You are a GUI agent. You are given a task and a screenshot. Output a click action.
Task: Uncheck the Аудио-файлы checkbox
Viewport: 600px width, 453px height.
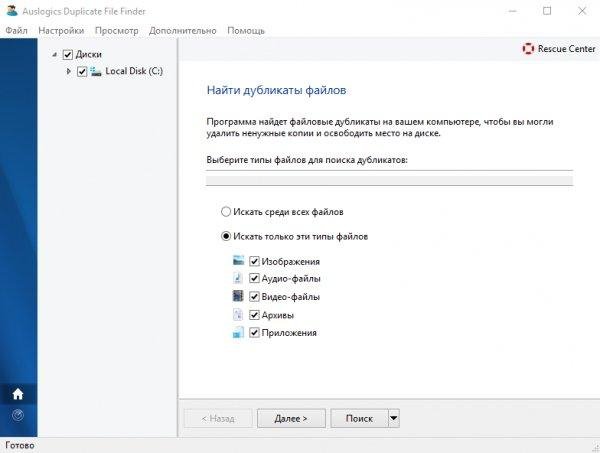point(254,278)
